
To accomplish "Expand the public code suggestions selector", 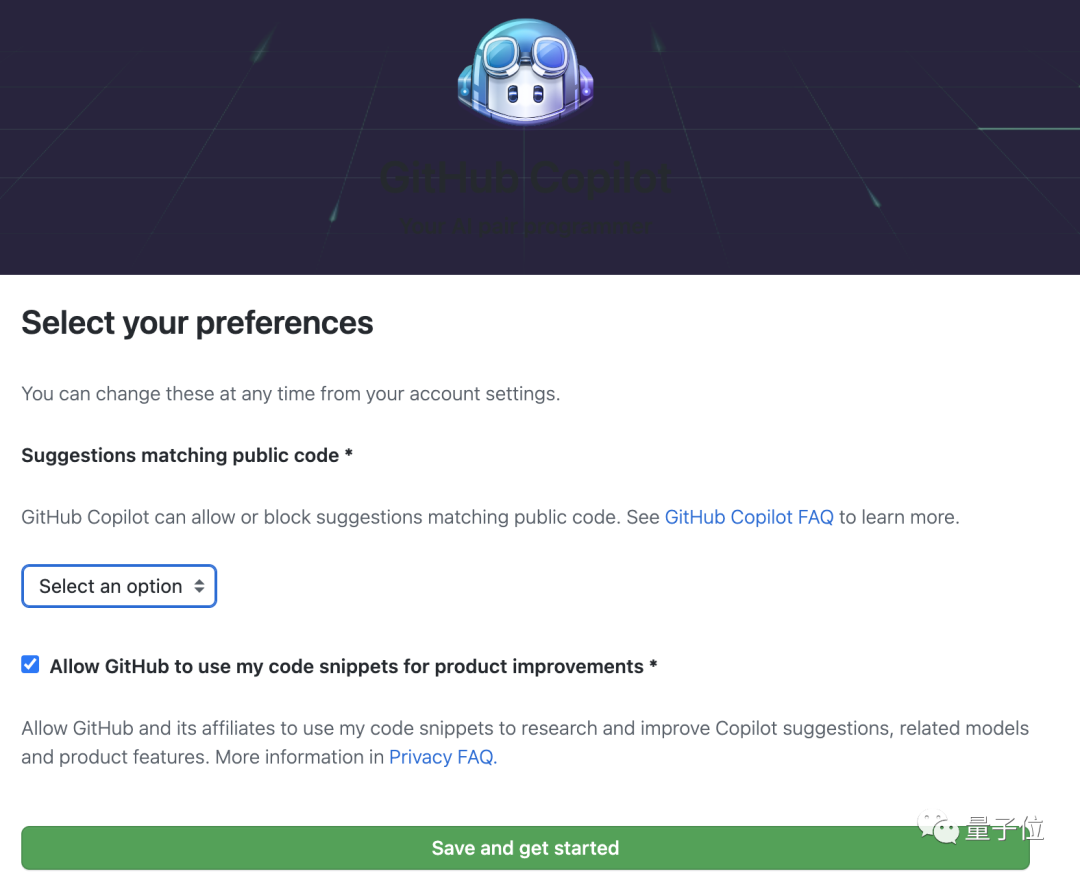I will click(x=119, y=586).
